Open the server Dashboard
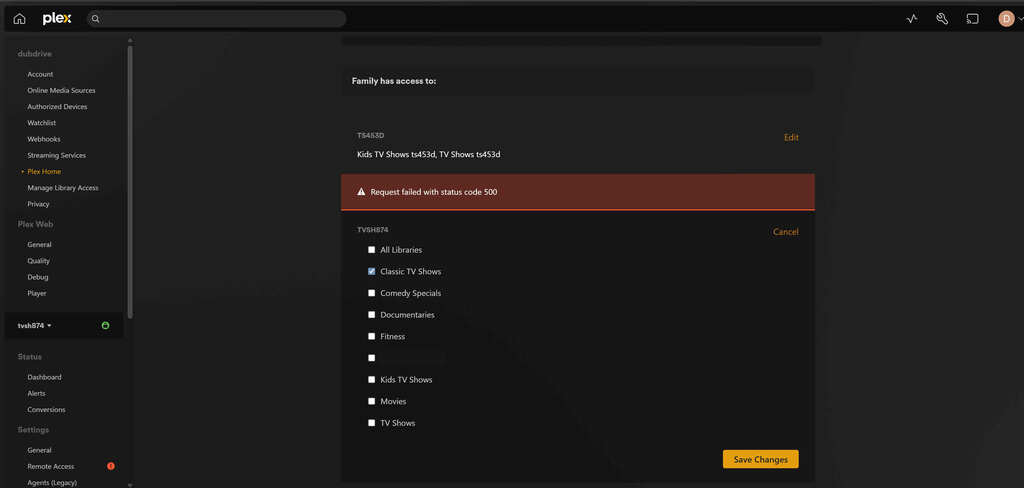This screenshot has height=488, width=1024. pos(44,377)
